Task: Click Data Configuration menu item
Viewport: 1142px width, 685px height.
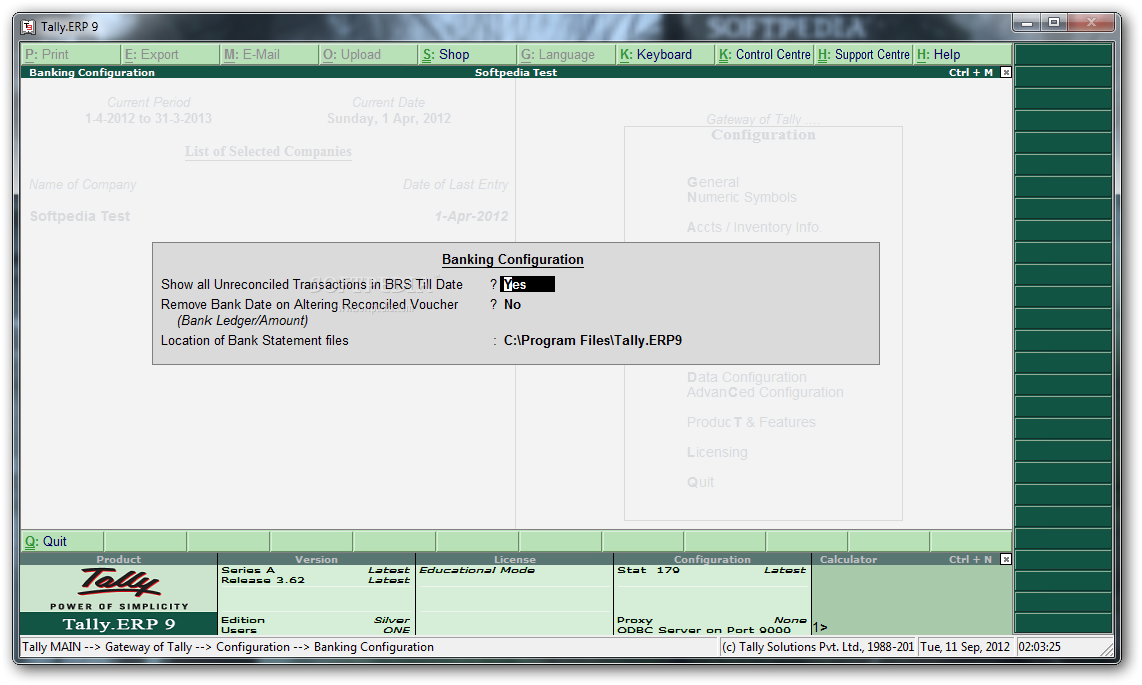Action: click(747, 377)
